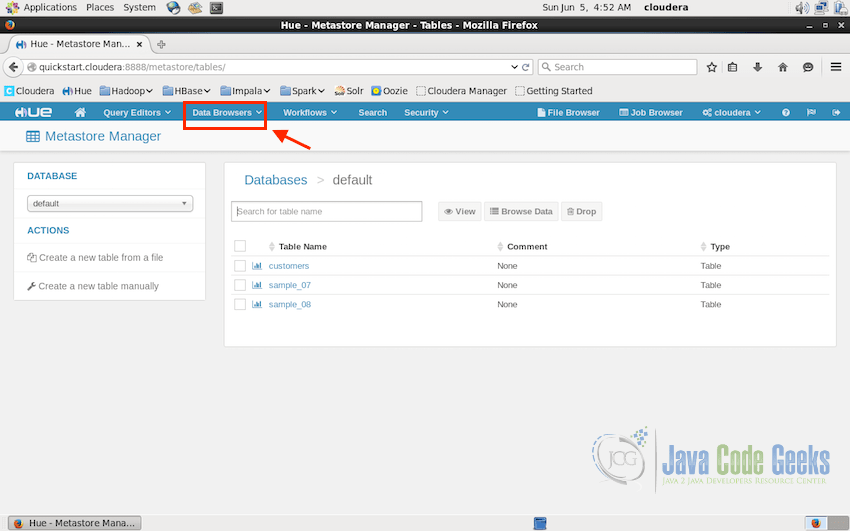Click the sign out icon in navbar

(836, 112)
